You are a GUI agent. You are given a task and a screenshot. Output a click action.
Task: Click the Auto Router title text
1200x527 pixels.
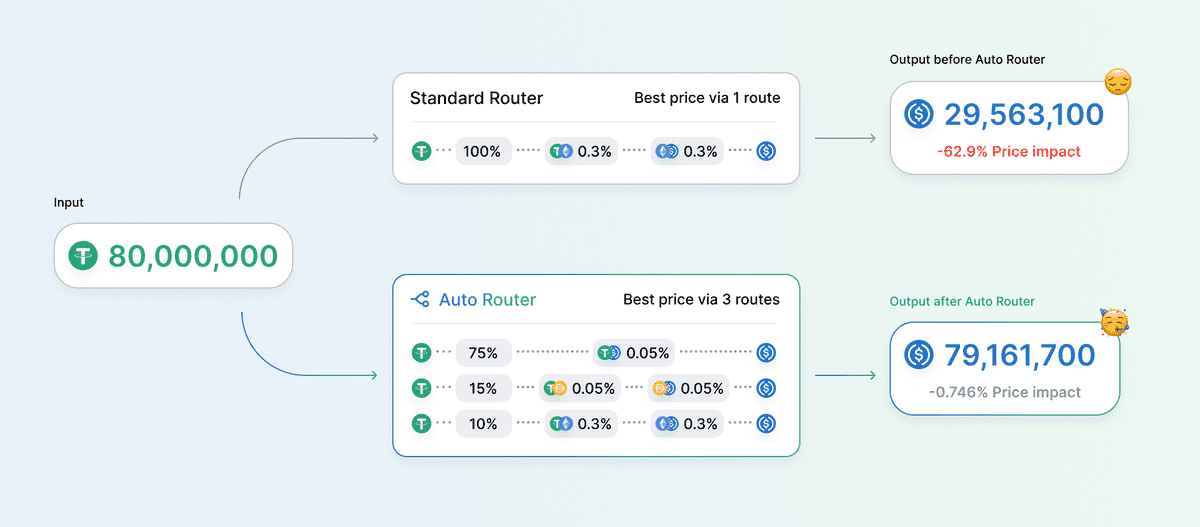click(x=487, y=299)
